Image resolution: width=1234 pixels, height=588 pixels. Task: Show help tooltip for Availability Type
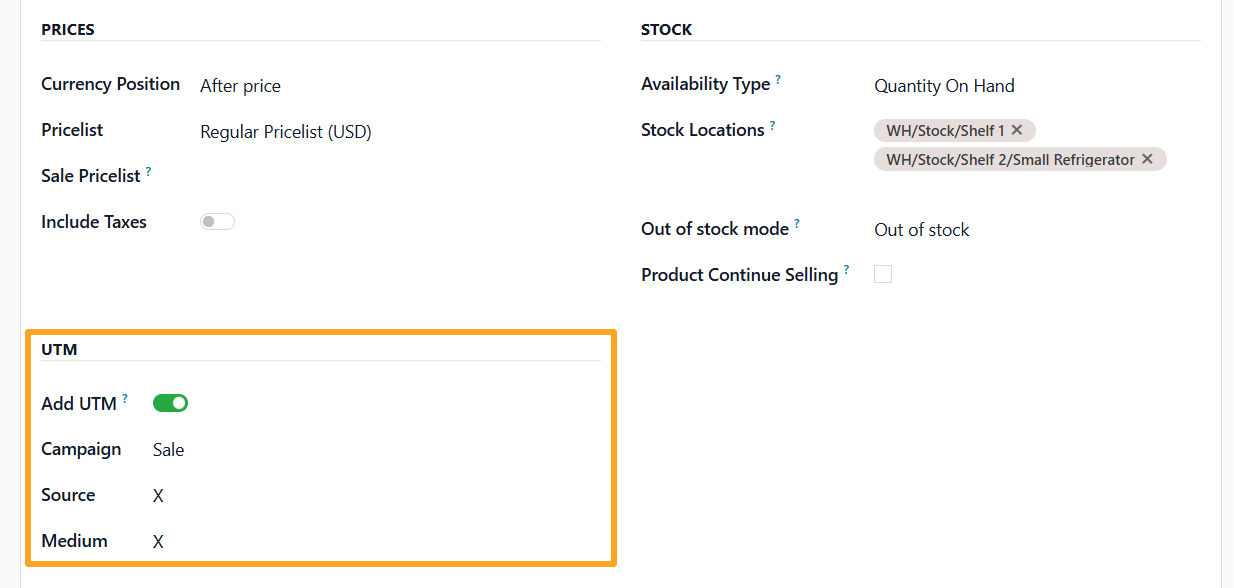click(778, 79)
